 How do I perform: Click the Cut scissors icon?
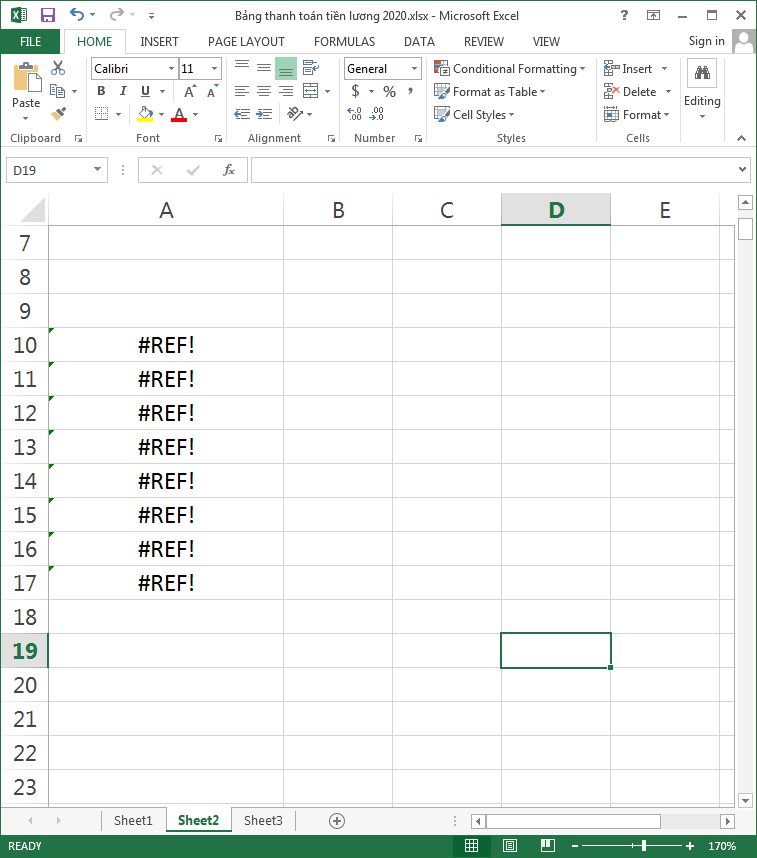(x=58, y=68)
